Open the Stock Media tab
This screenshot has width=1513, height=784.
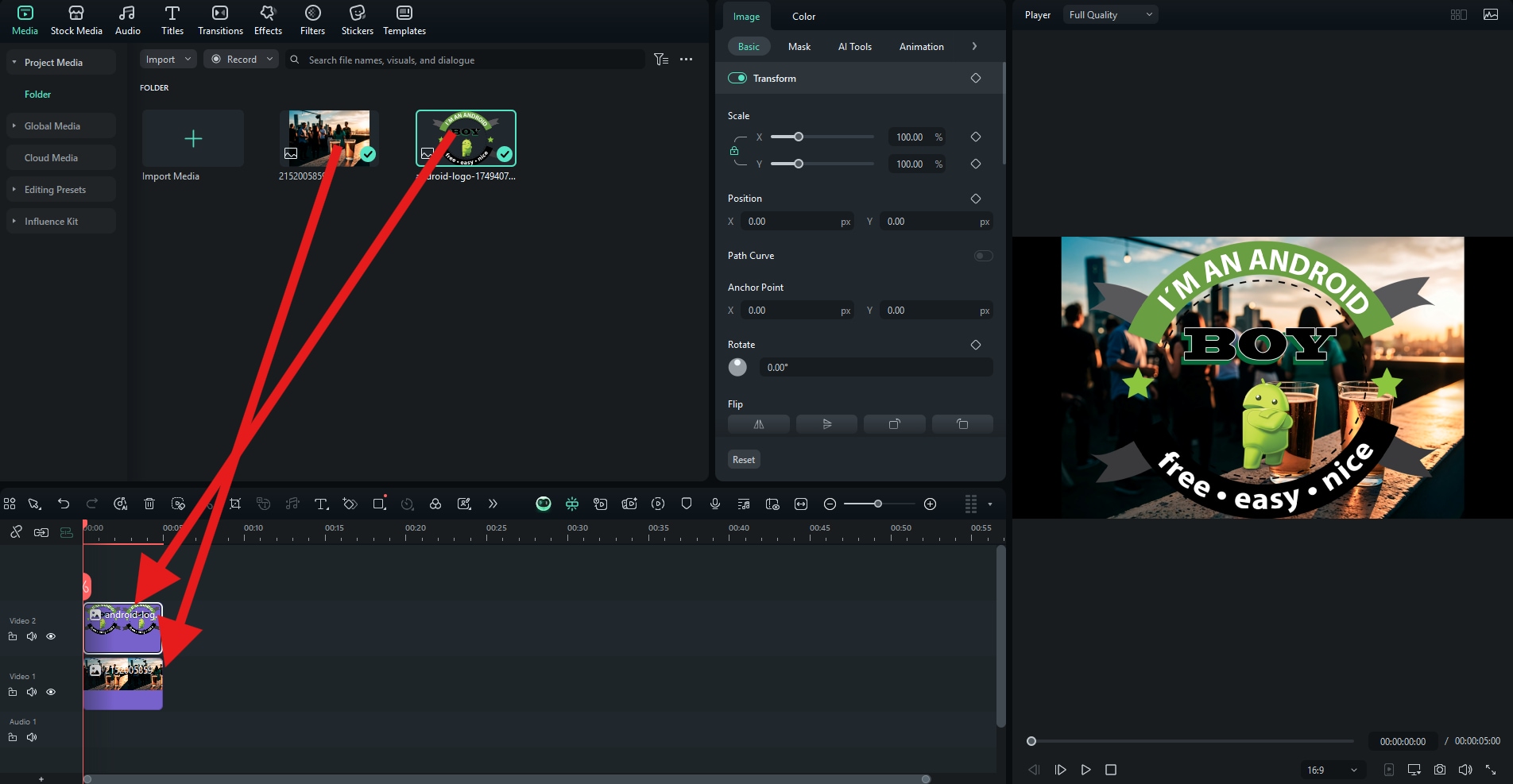click(76, 21)
